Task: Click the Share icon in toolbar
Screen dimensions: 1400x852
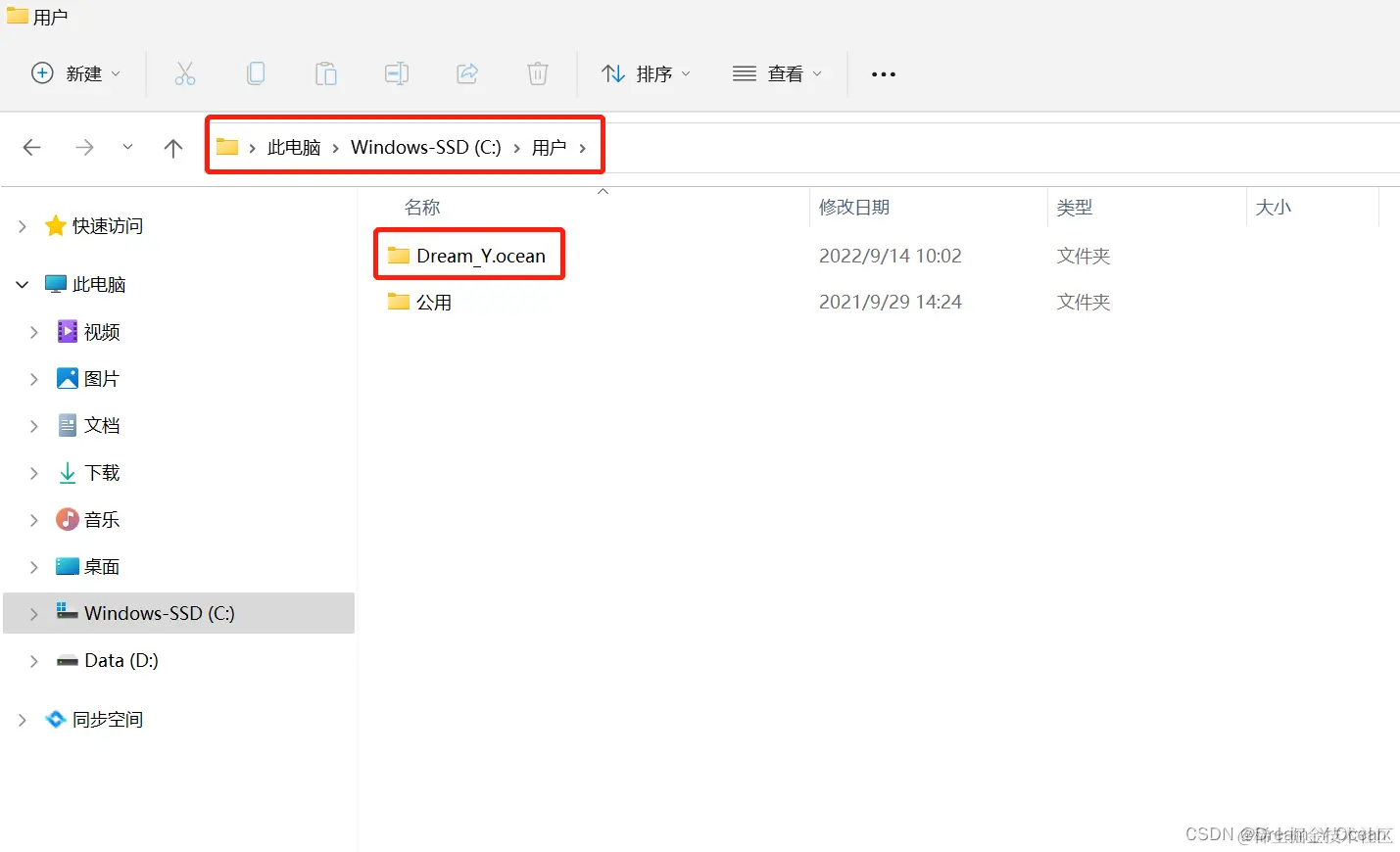Action: tap(467, 73)
